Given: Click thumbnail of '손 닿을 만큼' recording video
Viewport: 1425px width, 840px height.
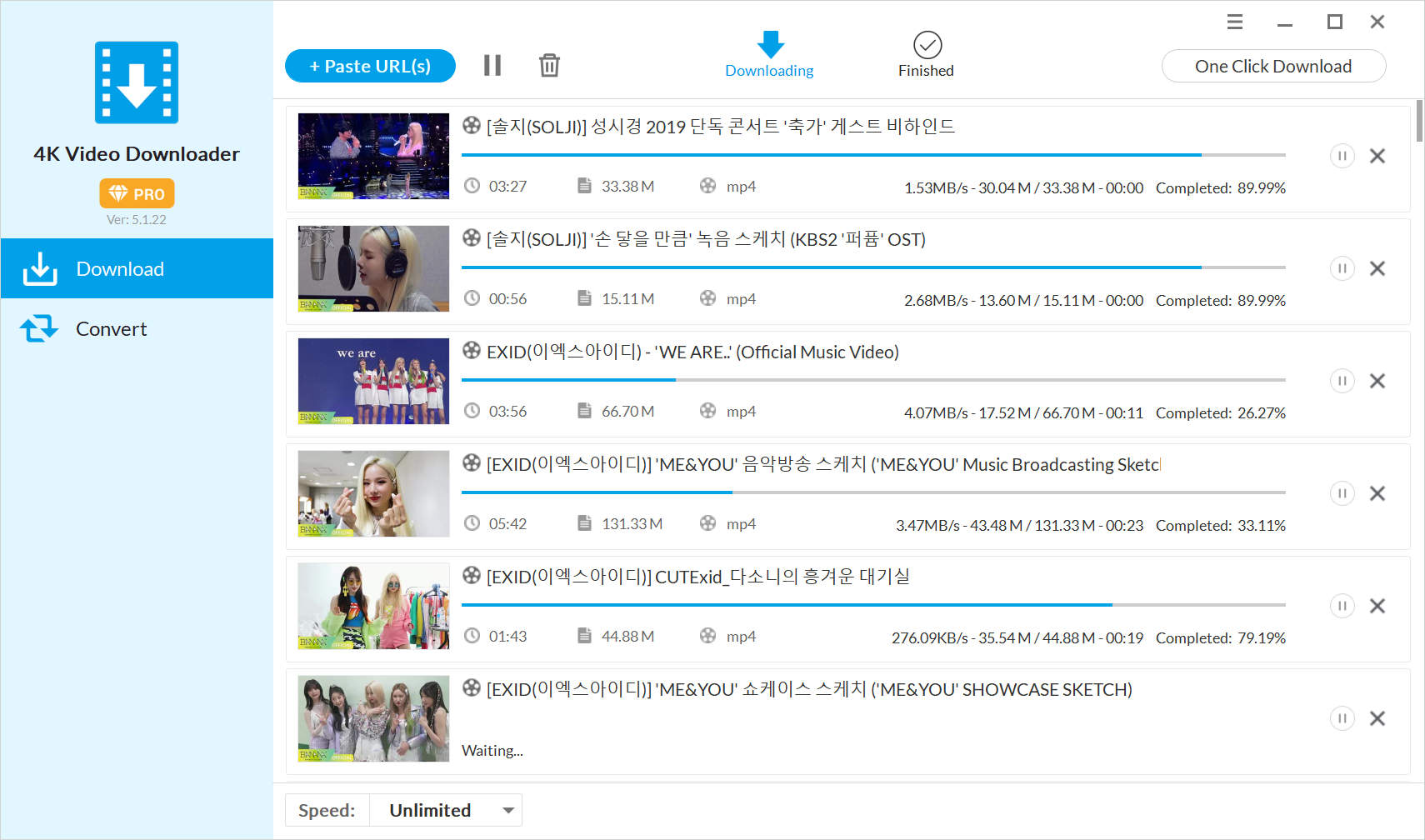Looking at the screenshot, I should click(373, 268).
